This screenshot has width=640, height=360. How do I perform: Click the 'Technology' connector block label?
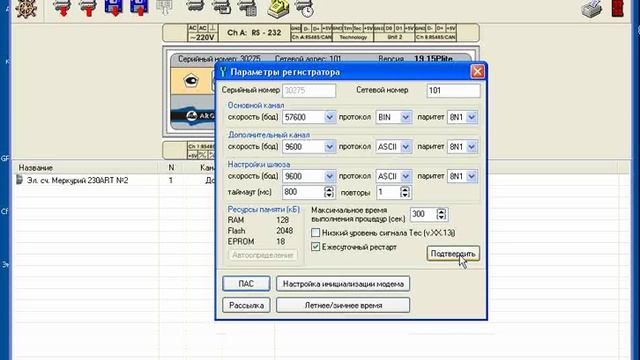point(353,37)
